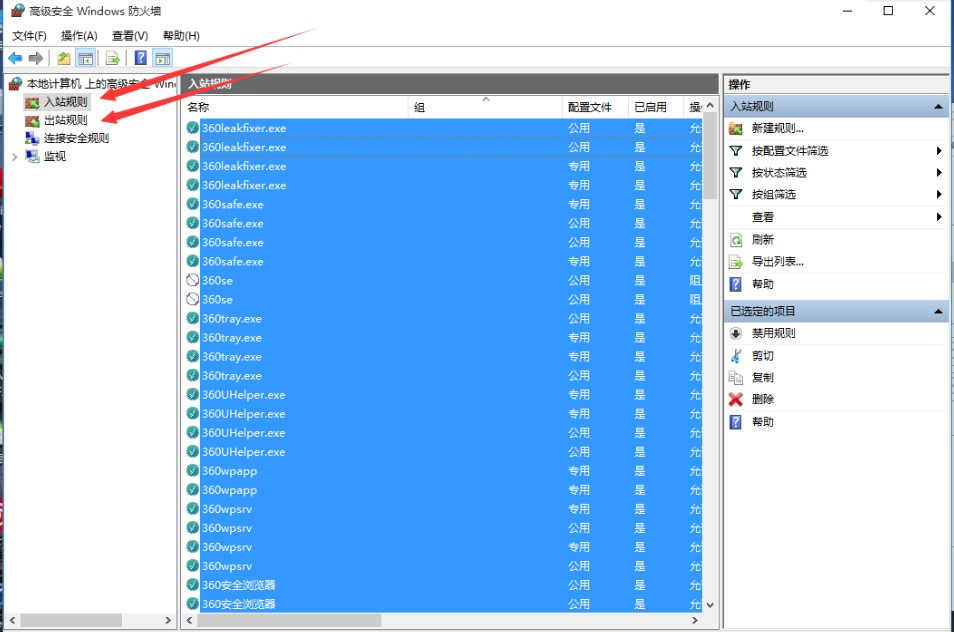Click the firewall app icon in title bar

(x=18, y=10)
